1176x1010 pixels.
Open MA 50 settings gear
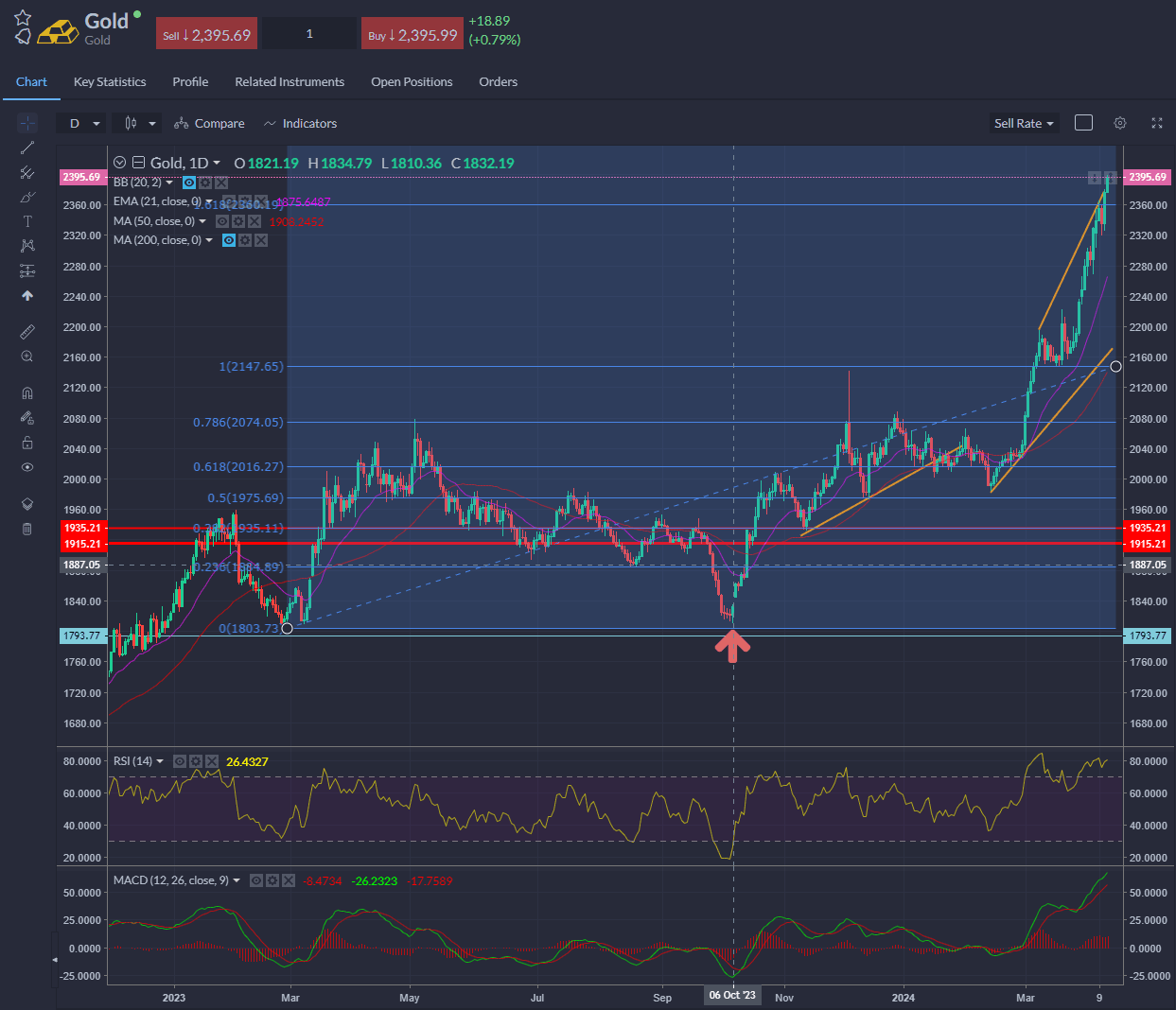[x=238, y=221]
